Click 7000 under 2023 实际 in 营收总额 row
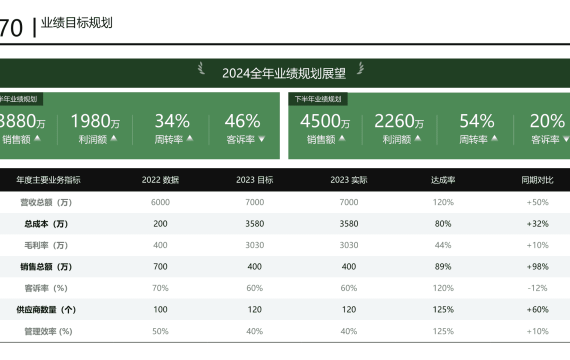The image size is (570, 360). click(x=349, y=202)
